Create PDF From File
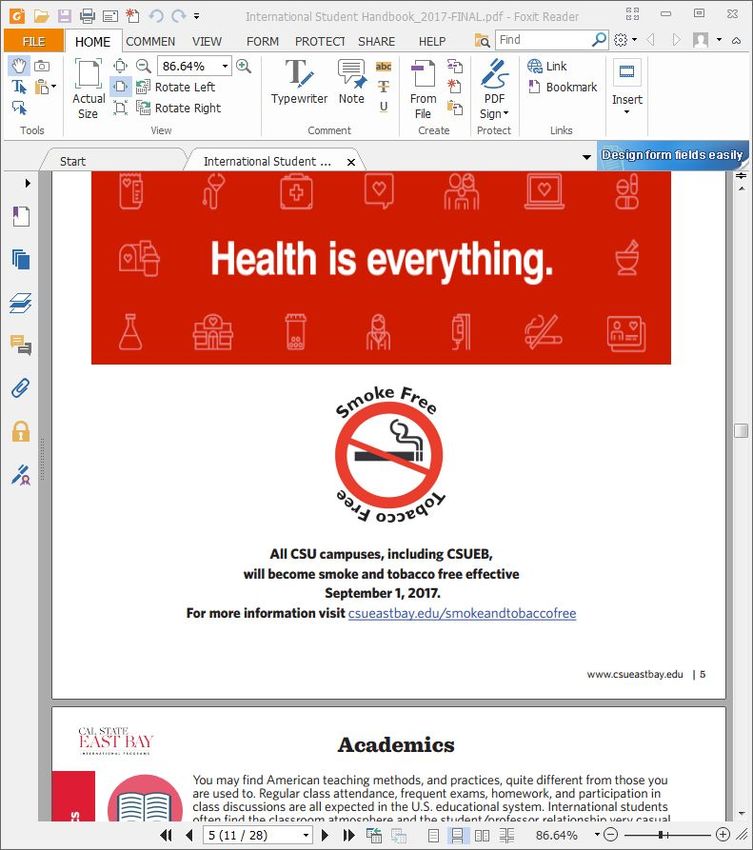Screen dimensions: 753x850 (423, 89)
